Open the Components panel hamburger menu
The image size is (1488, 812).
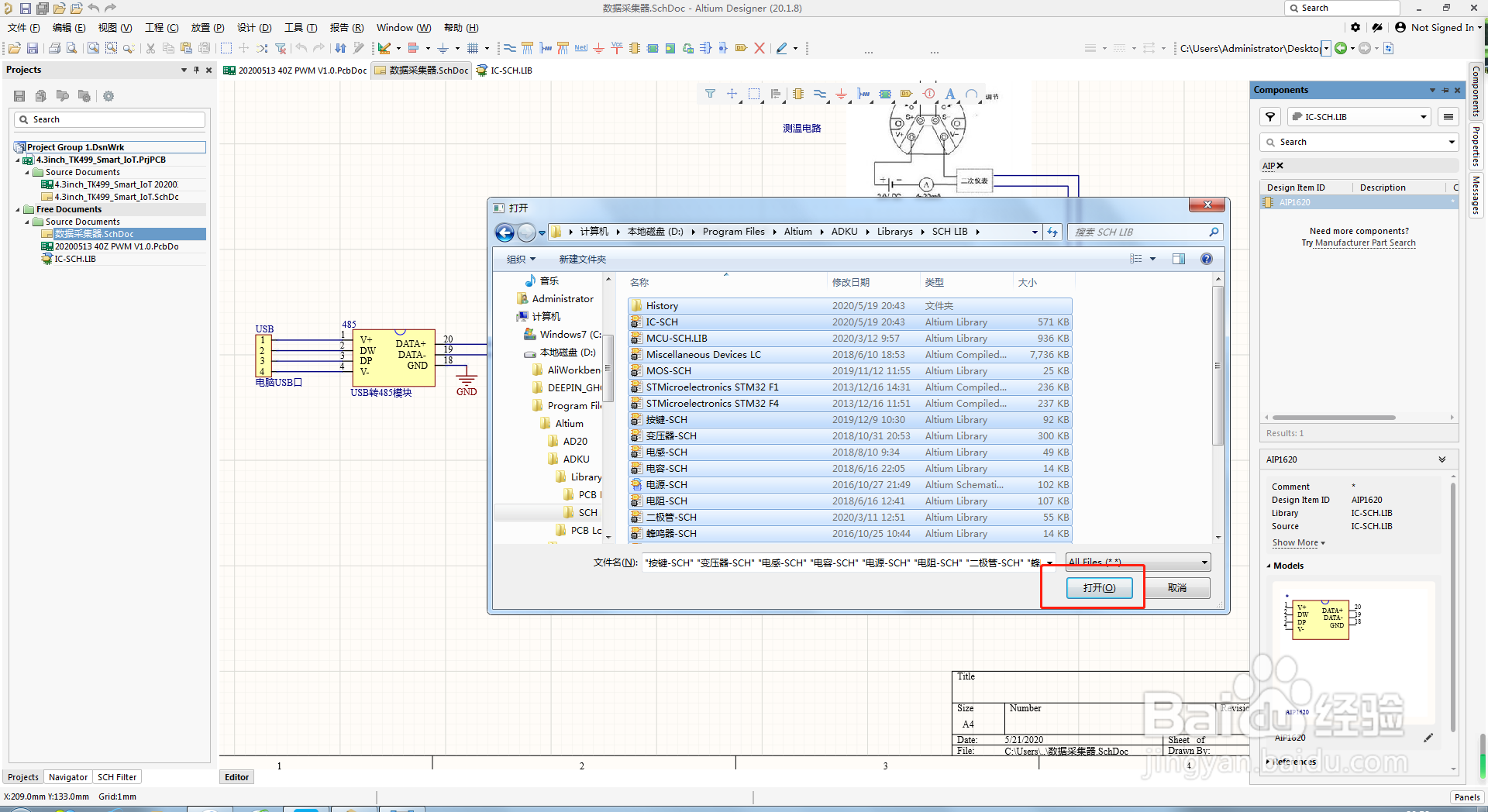(1448, 117)
